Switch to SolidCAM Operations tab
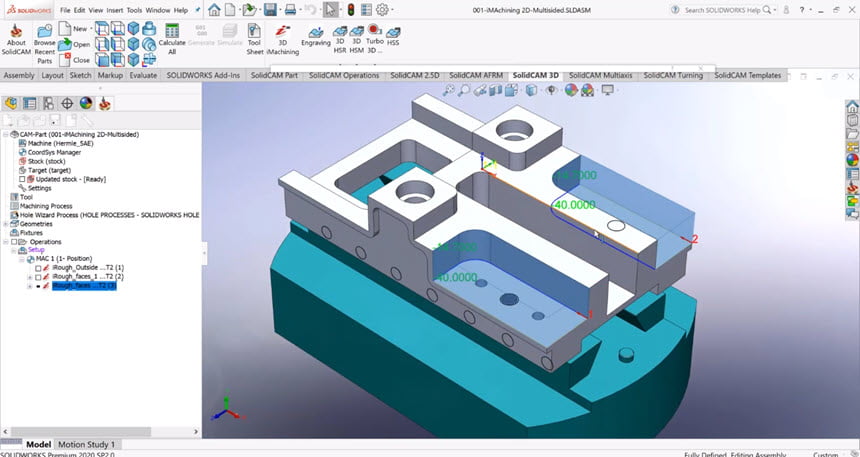The image size is (860, 457). click(344, 75)
